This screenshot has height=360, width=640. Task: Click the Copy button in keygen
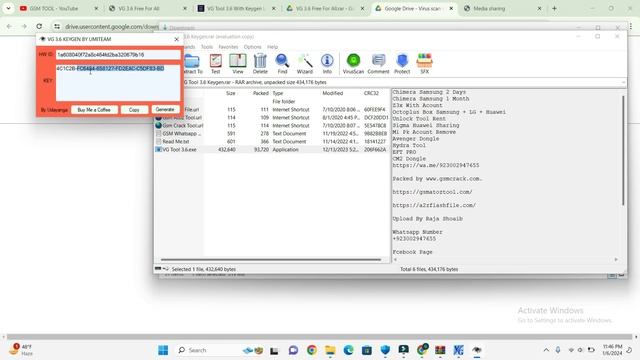coord(134,110)
